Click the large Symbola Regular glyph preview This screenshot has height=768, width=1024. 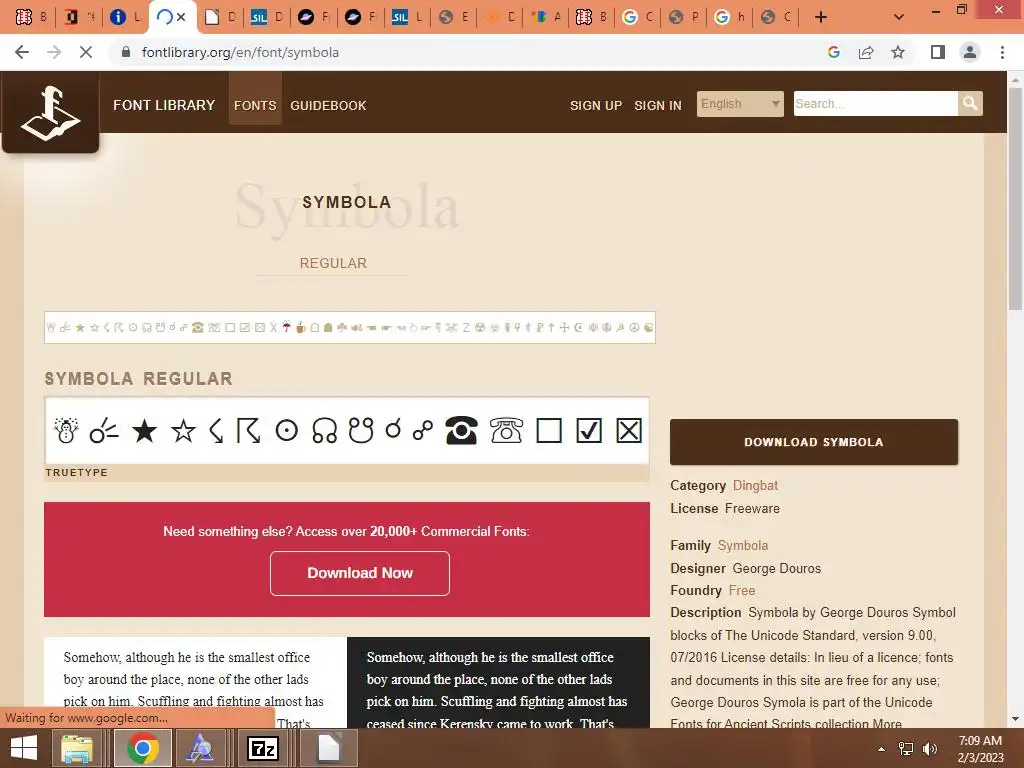pos(347,430)
